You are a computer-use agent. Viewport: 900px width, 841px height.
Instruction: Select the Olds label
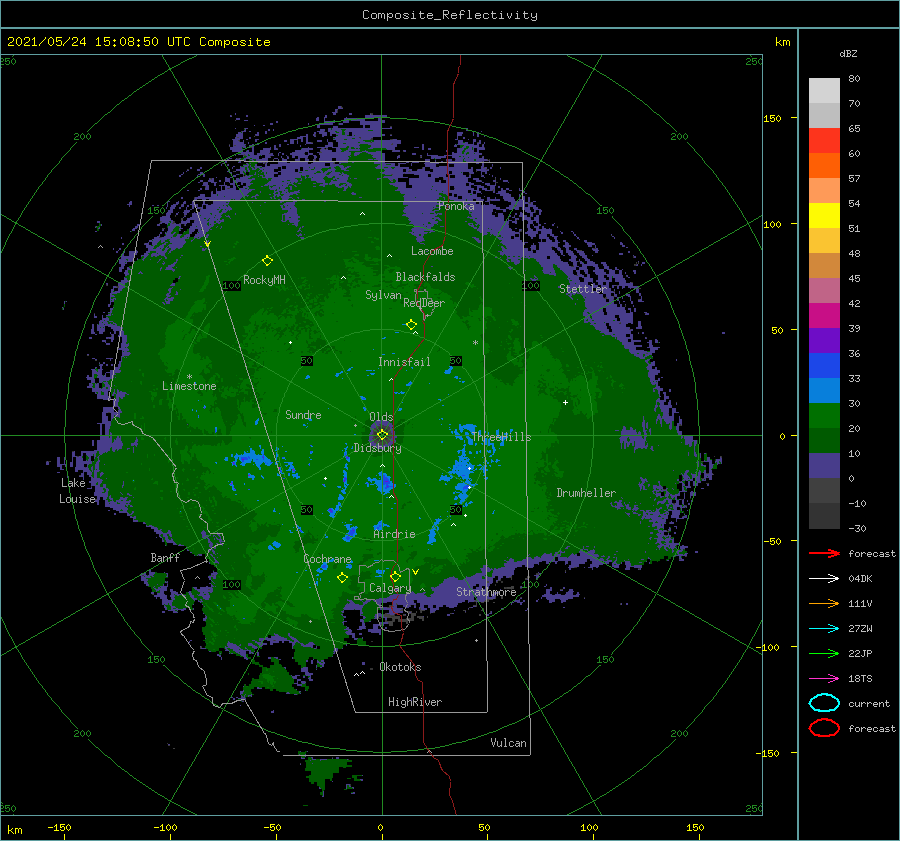[381, 417]
